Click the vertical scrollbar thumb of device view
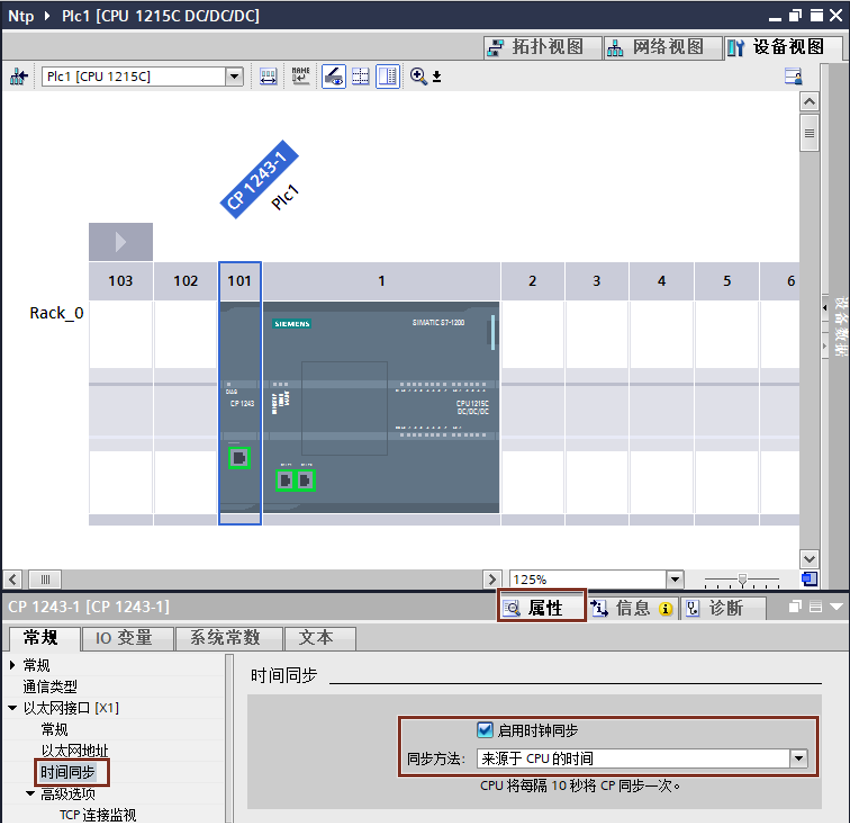The width and height of the screenshot is (851, 823). 809,133
